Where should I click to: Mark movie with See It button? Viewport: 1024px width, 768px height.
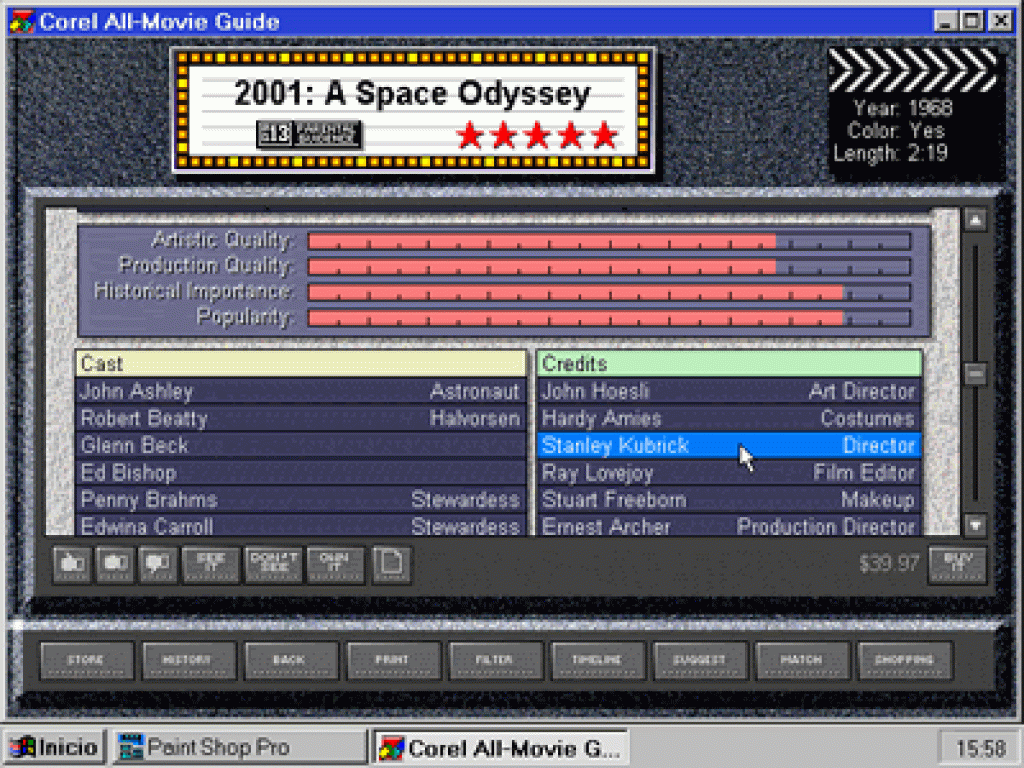click(x=210, y=564)
